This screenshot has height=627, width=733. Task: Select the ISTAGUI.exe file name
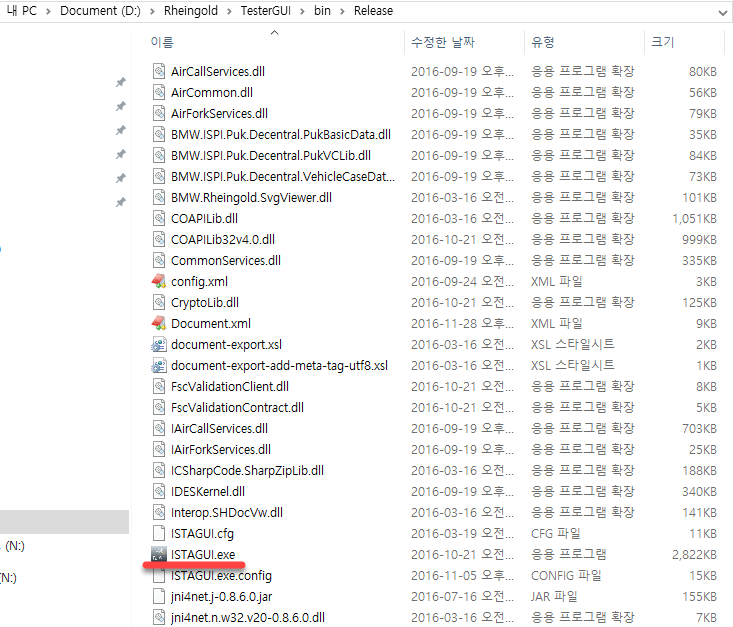203,555
